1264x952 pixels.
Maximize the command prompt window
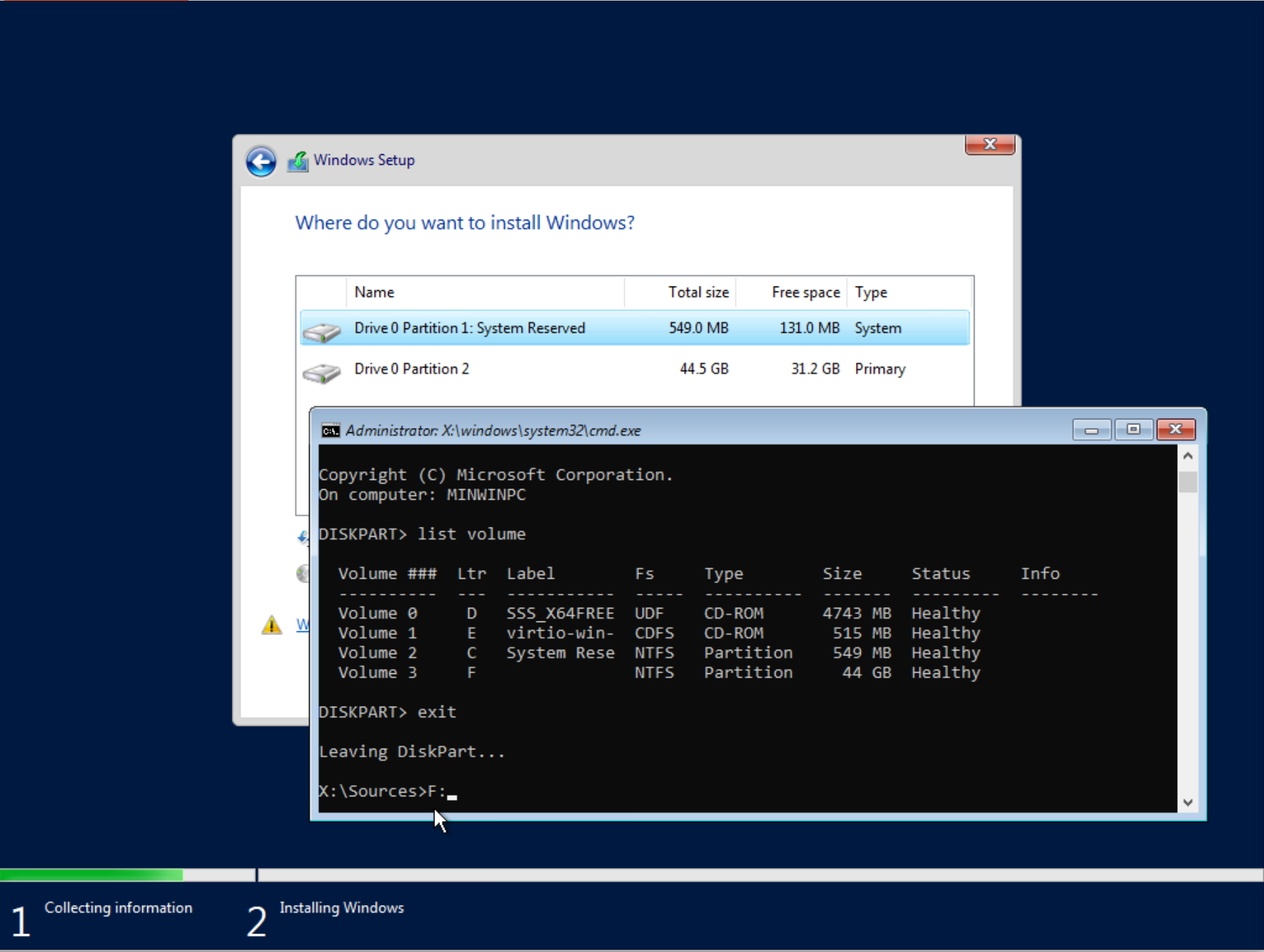(1133, 429)
